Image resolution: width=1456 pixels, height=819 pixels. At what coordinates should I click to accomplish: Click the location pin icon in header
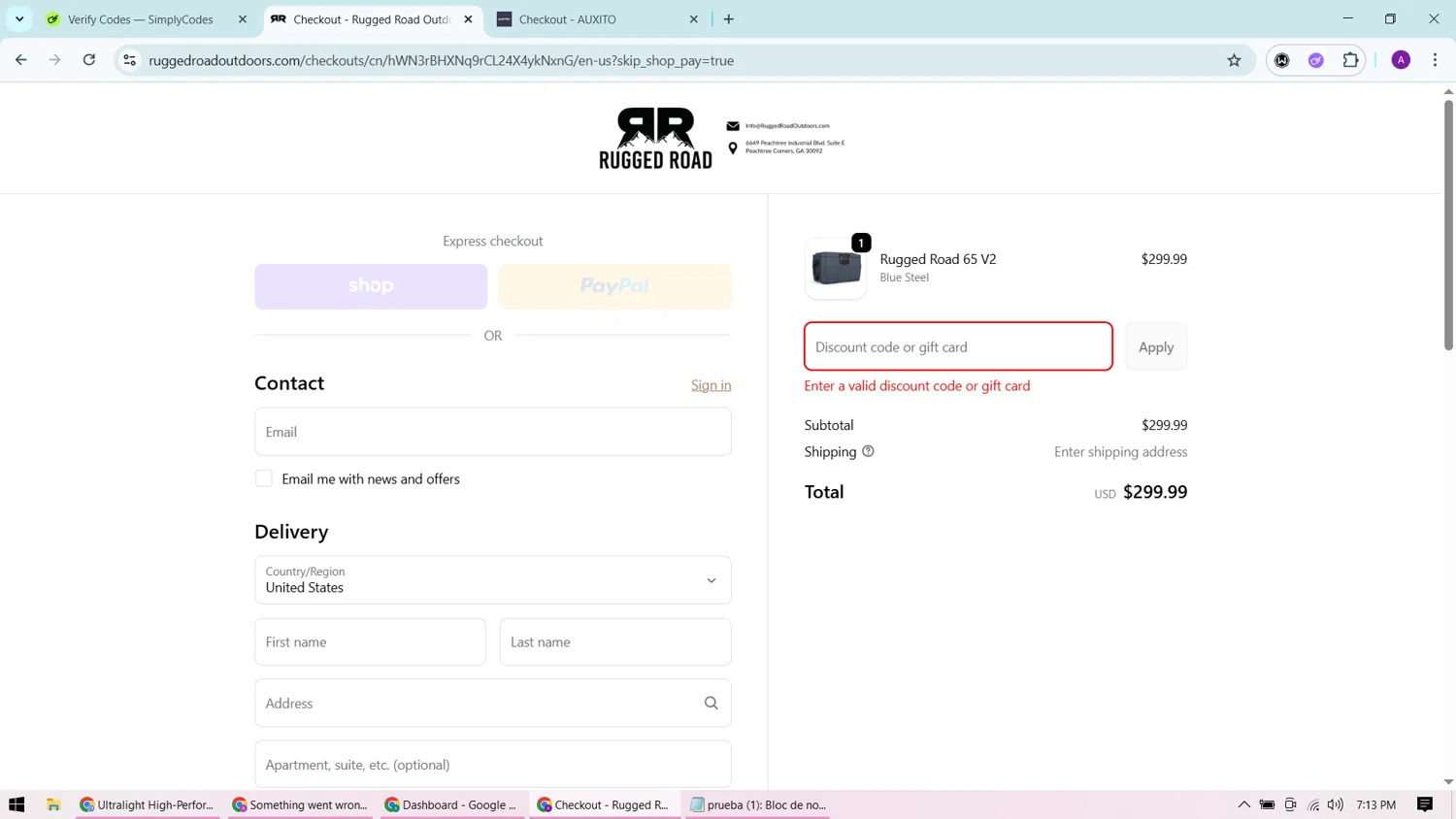(733, 147)
